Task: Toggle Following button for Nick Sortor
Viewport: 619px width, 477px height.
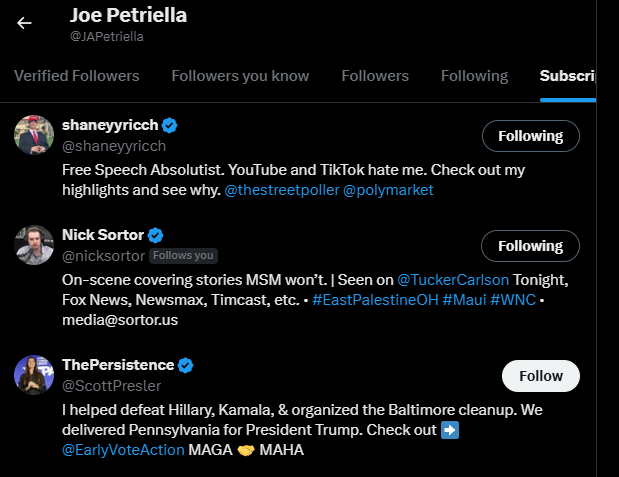Action: pyautogui.click(x=530, y=246)
